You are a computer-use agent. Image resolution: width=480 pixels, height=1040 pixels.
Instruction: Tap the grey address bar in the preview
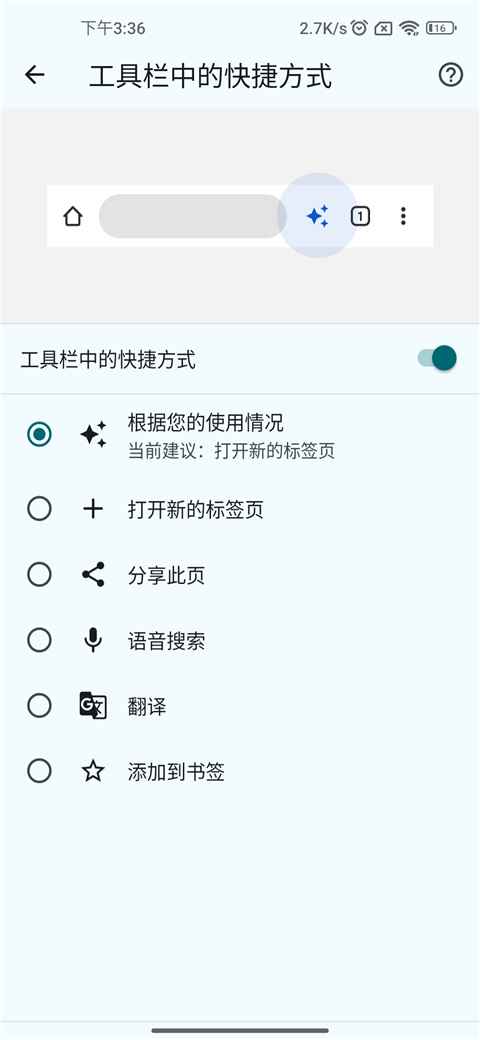coord(193,216)
